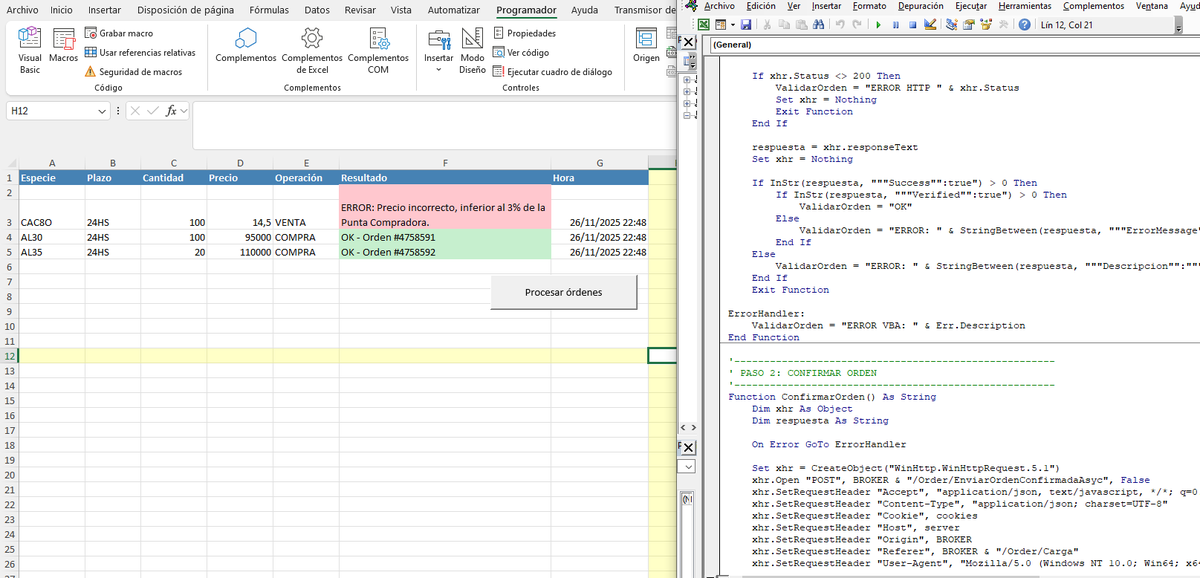
Task: Click the Copy icon in VBA toolbar
Action: point(784,24)
